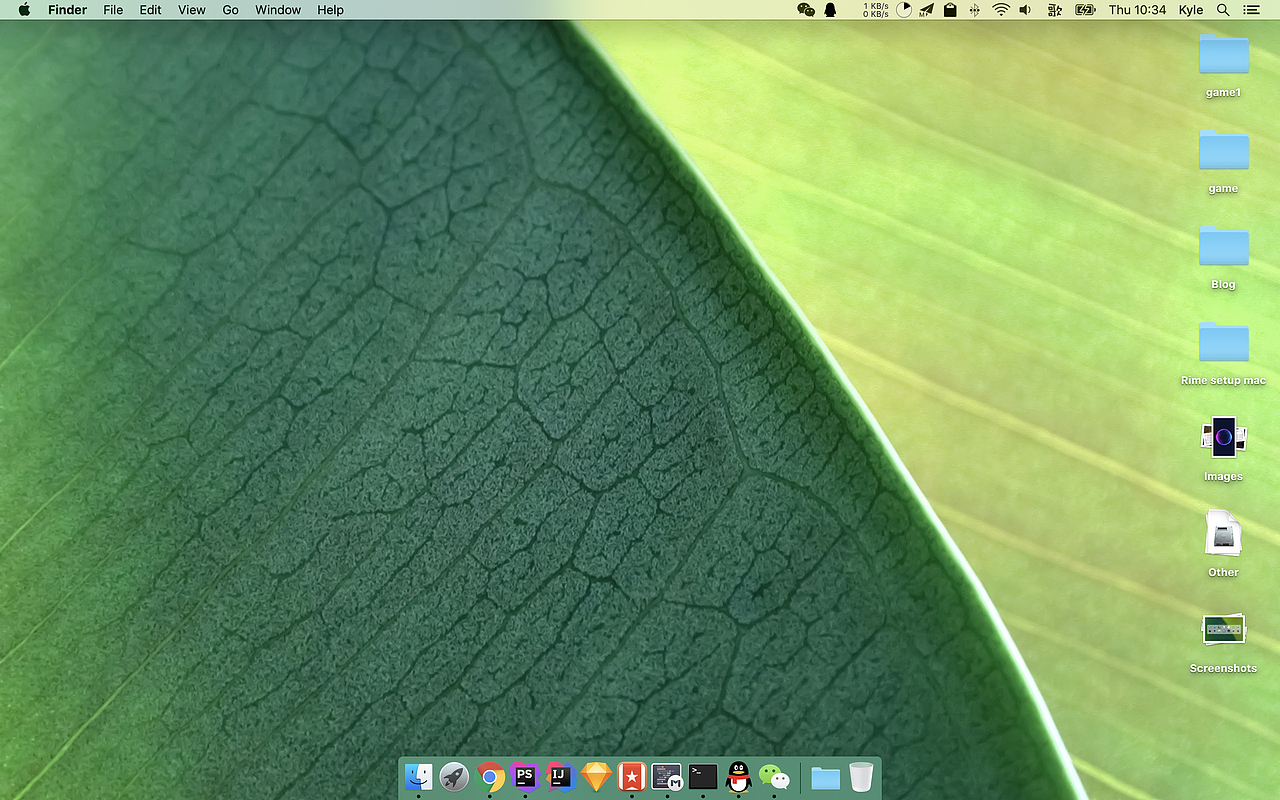
Task: Open Terminal from the Dock
Action: [703, 776]
